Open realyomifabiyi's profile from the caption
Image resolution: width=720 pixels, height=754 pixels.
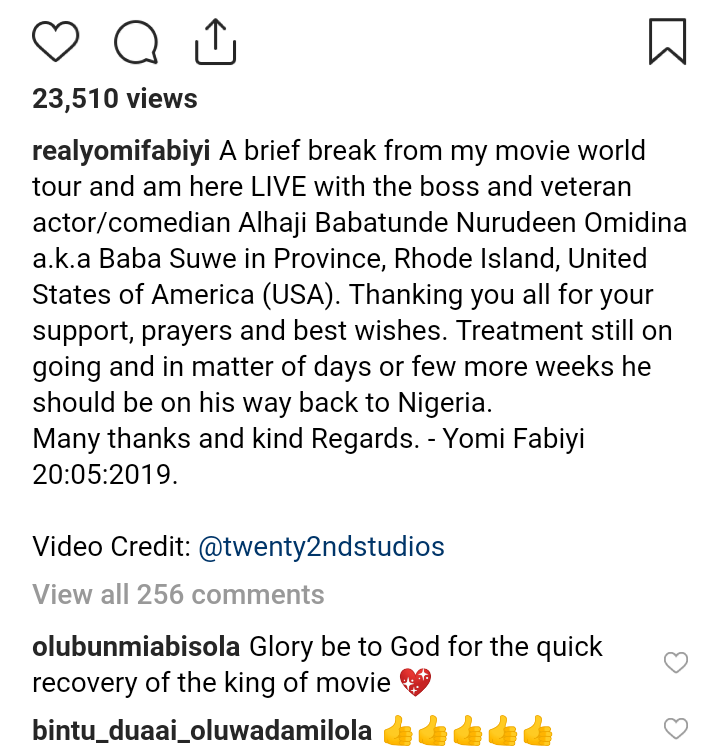pos(121,152)
